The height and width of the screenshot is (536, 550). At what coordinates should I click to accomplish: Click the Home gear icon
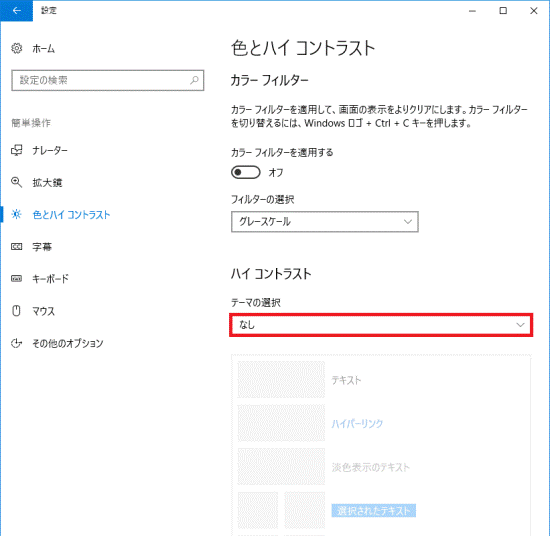(x=16, y=48)
